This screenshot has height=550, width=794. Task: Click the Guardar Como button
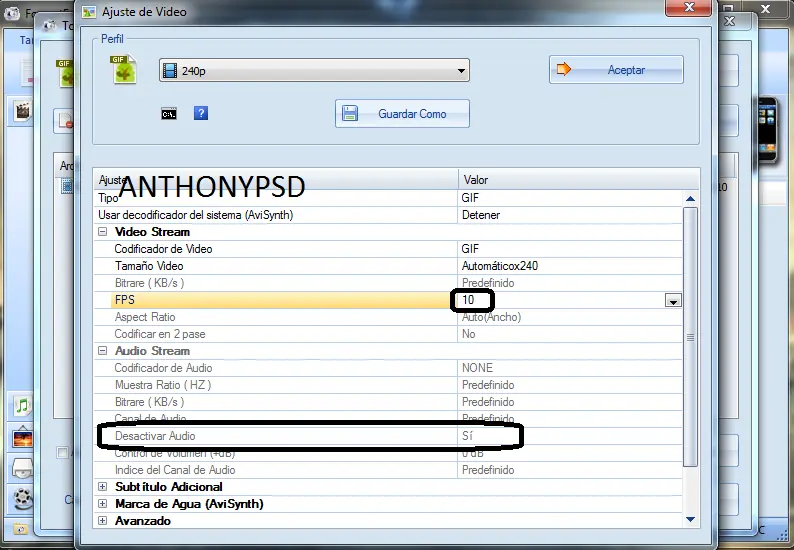402,113
